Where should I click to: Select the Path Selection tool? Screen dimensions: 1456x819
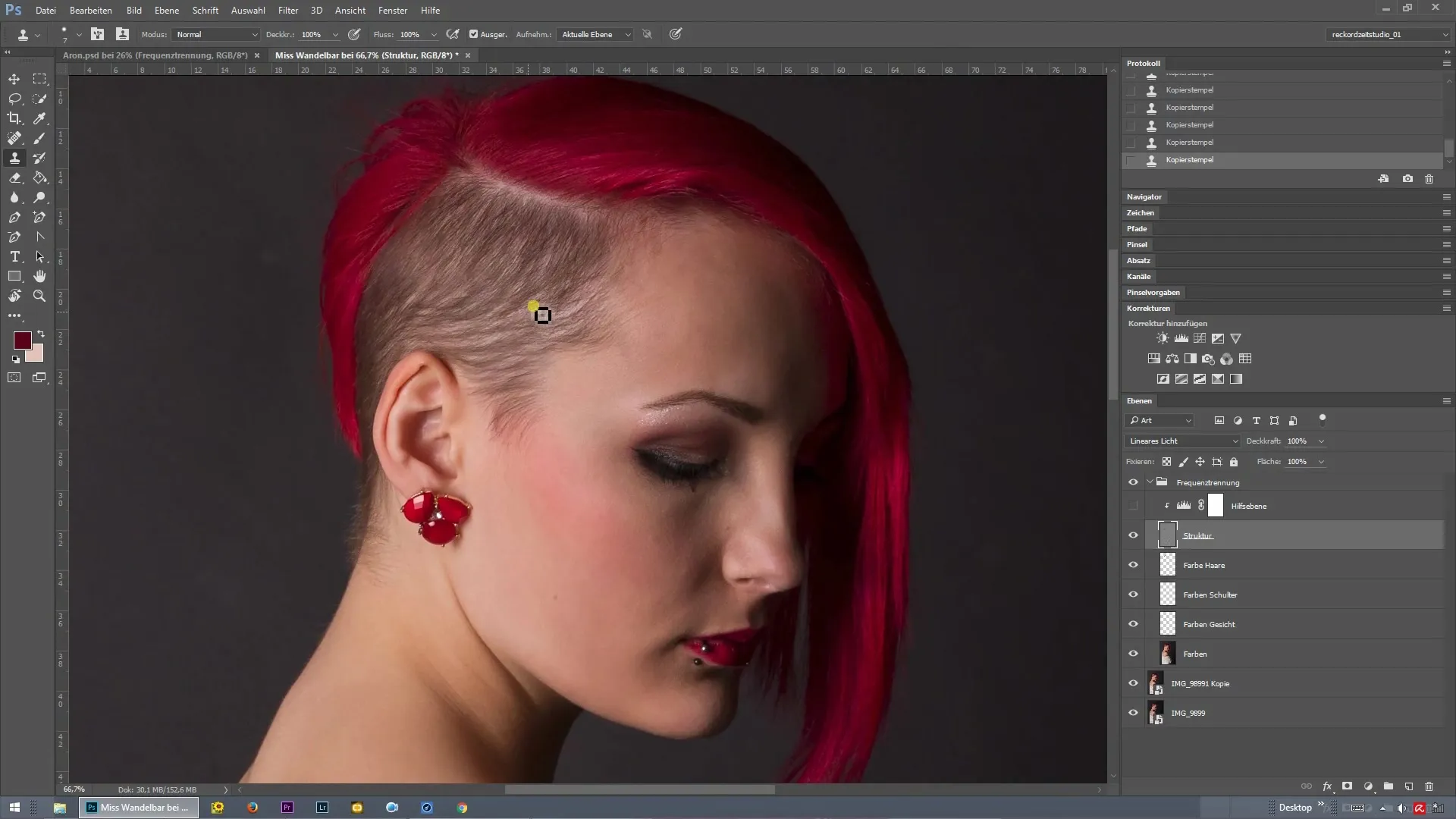39,256
